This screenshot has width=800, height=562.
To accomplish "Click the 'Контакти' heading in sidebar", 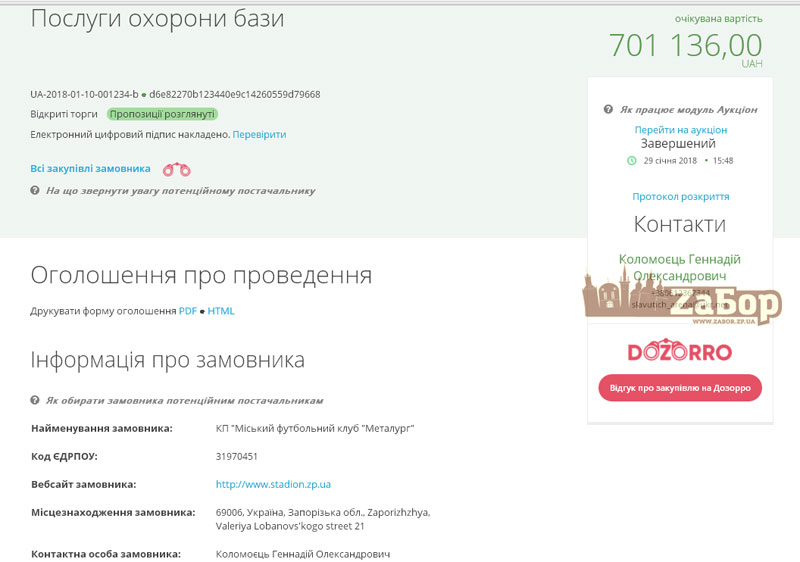I will click(x=680, y=224).
